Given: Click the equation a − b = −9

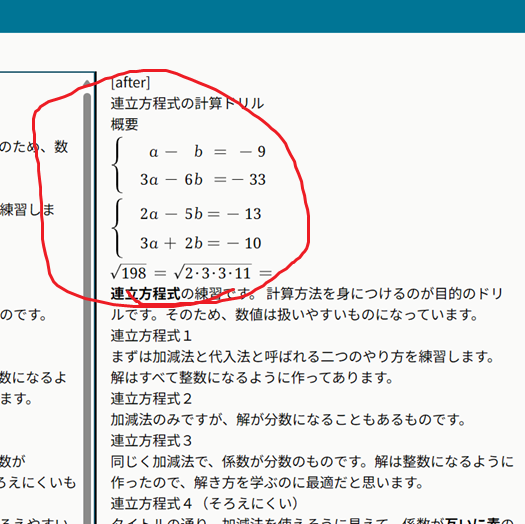Looking at the screenshot, I should pos(207,152).
